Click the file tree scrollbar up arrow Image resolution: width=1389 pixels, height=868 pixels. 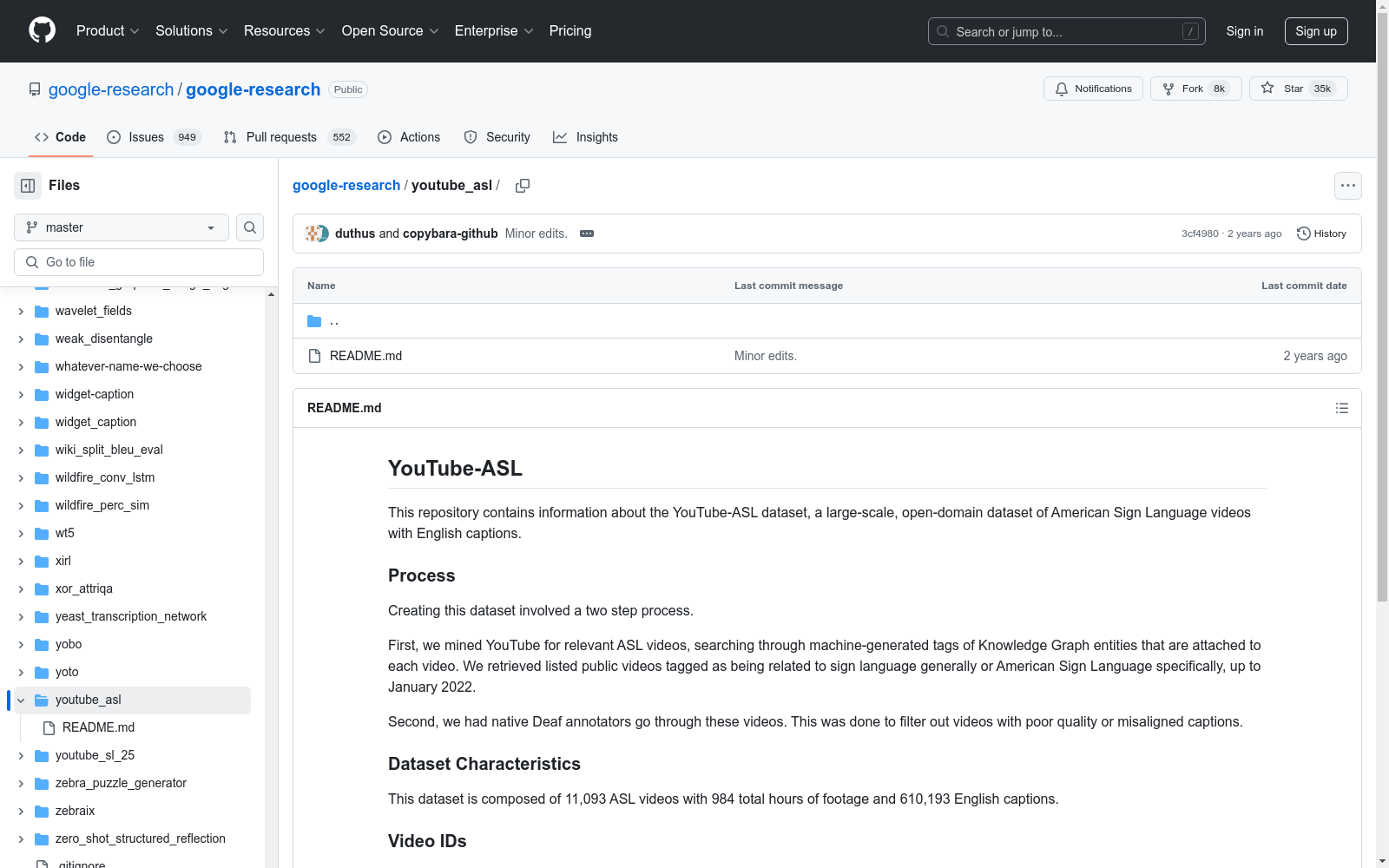pyautogui.click(x=272, y=295)
